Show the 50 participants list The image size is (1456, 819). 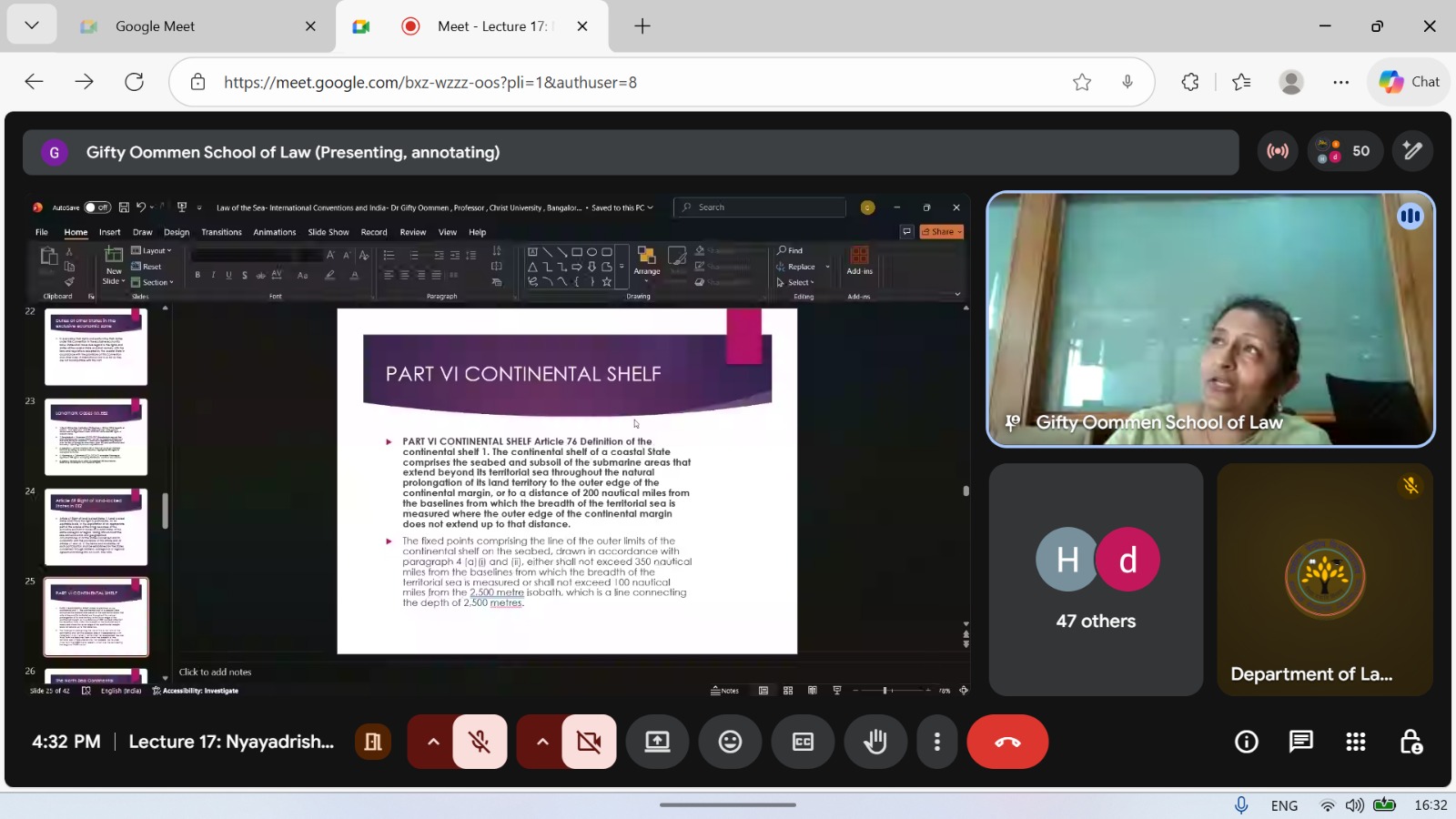[x=1345, y=151]
